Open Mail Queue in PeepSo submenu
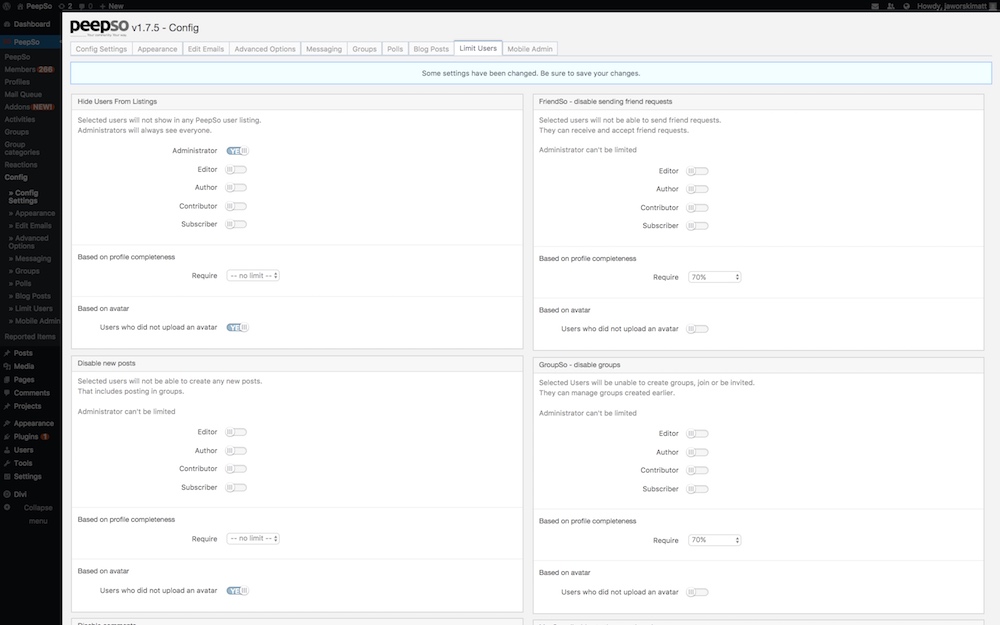This screenshot has height=625, width=1000. [23, 94]
